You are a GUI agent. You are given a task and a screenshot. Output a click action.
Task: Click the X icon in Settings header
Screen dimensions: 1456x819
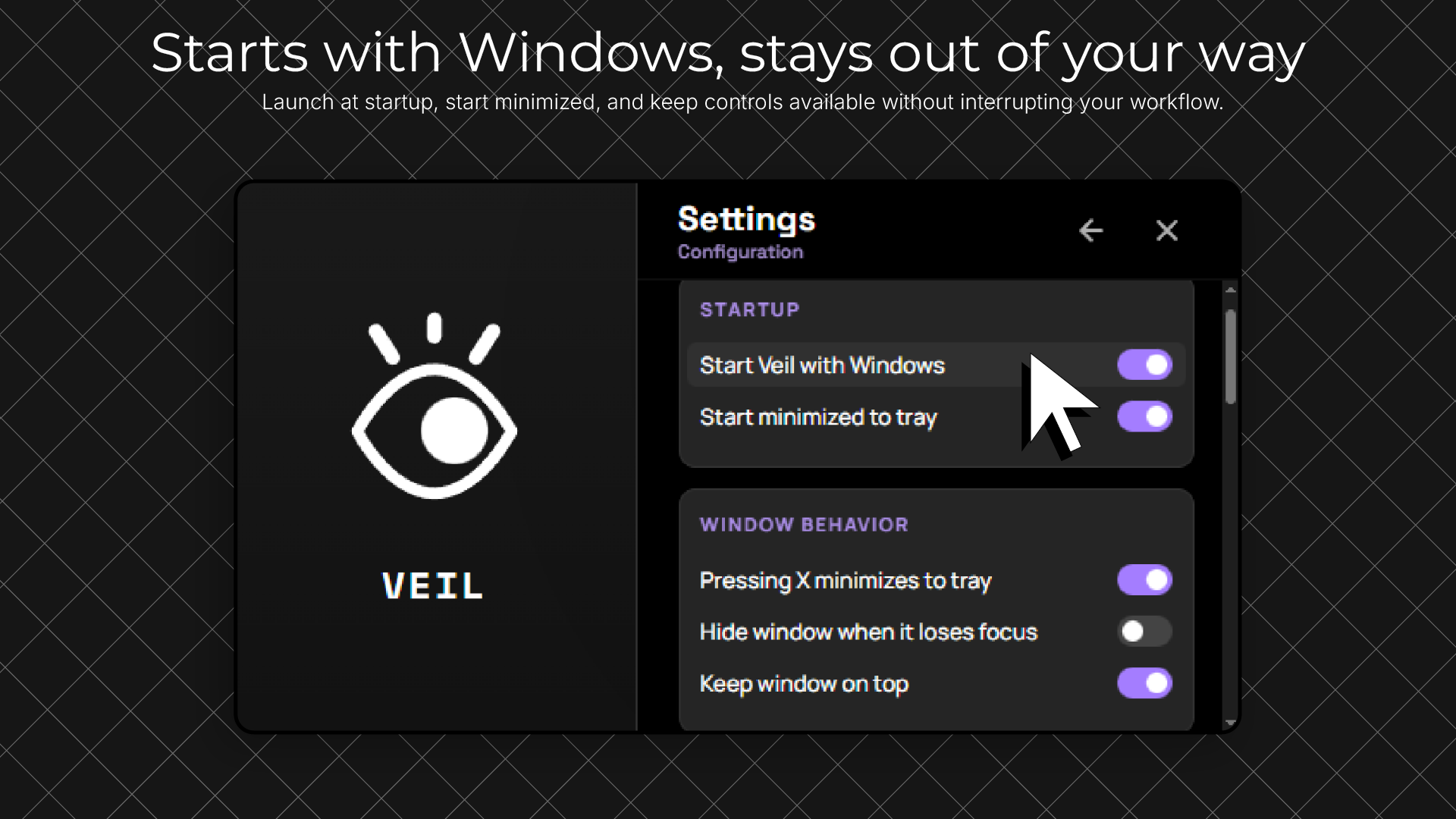(x=1167, y=231)
